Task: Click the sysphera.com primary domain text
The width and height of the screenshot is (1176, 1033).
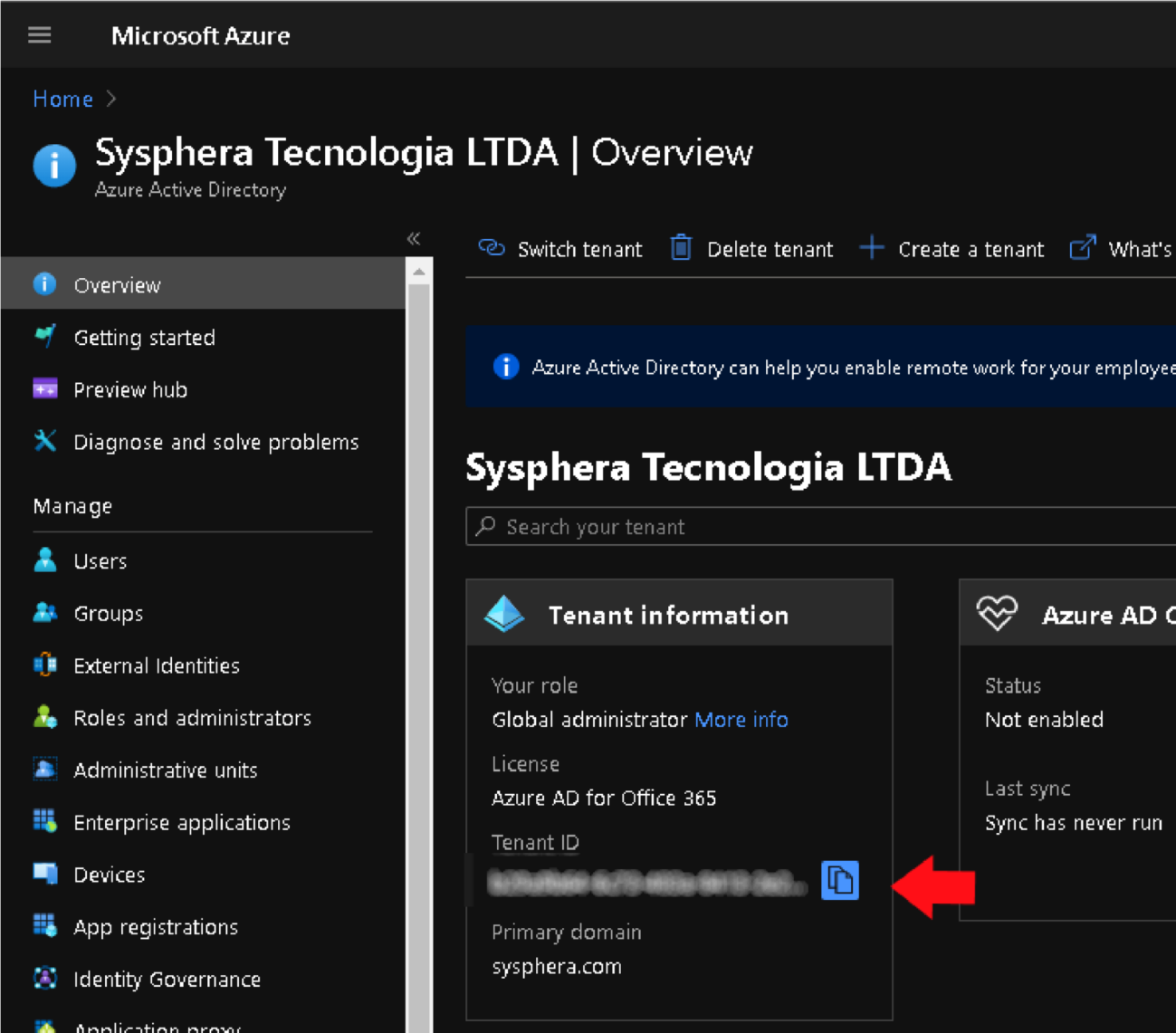Action: [557, 967]
